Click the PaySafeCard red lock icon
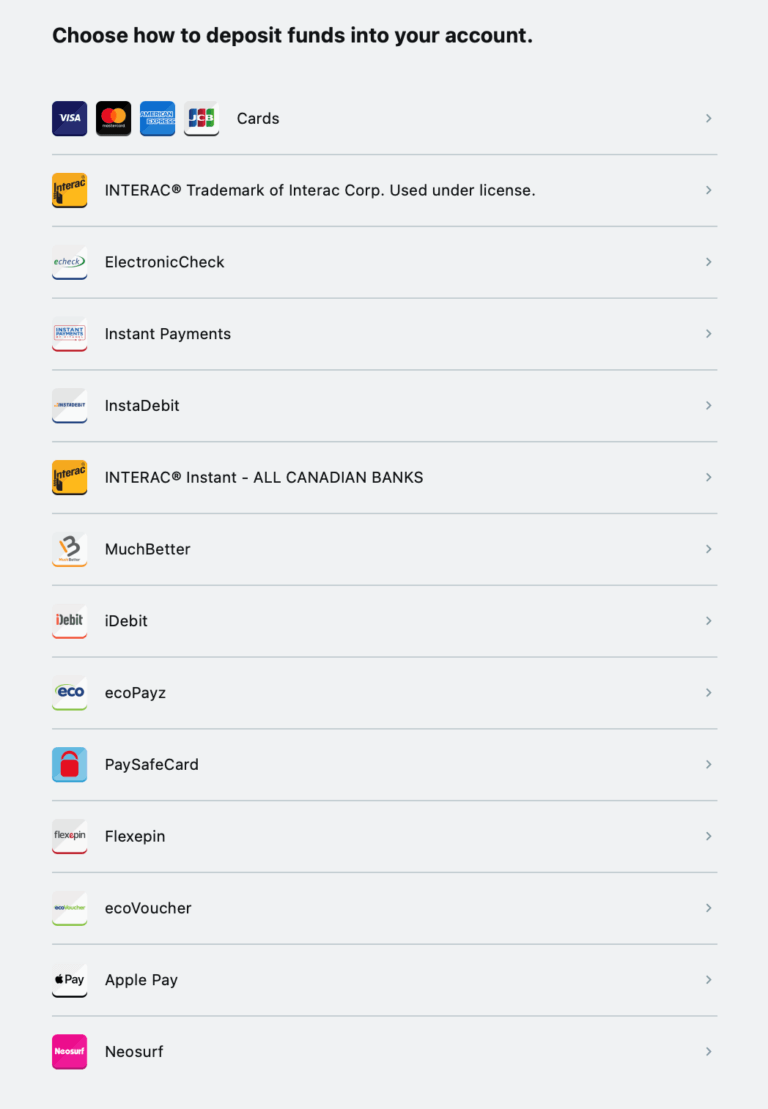768x1109 pixels. click(69, 765)
